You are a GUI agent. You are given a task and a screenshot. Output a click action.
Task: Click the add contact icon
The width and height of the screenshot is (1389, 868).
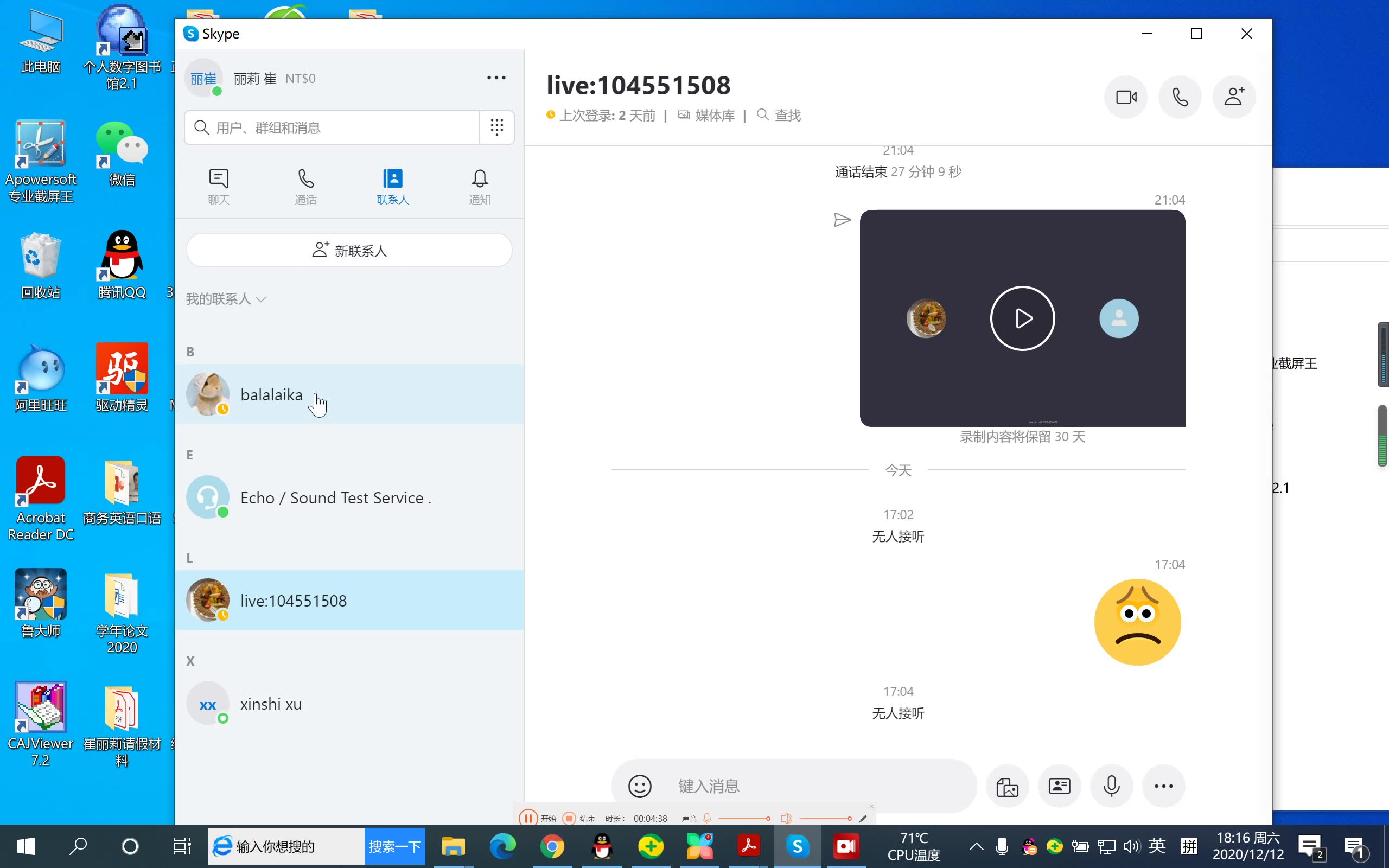tap(1233, 96)
